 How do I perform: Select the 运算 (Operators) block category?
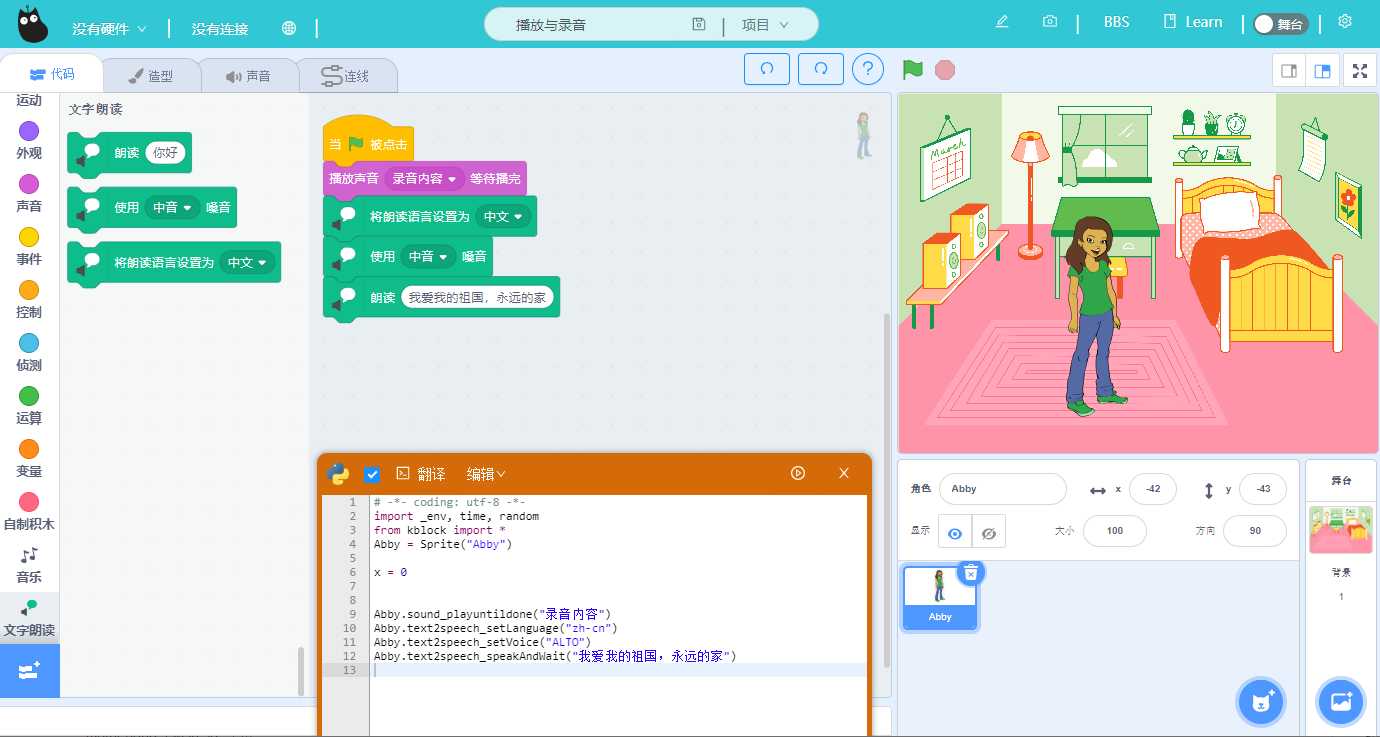tap(29, 405)
